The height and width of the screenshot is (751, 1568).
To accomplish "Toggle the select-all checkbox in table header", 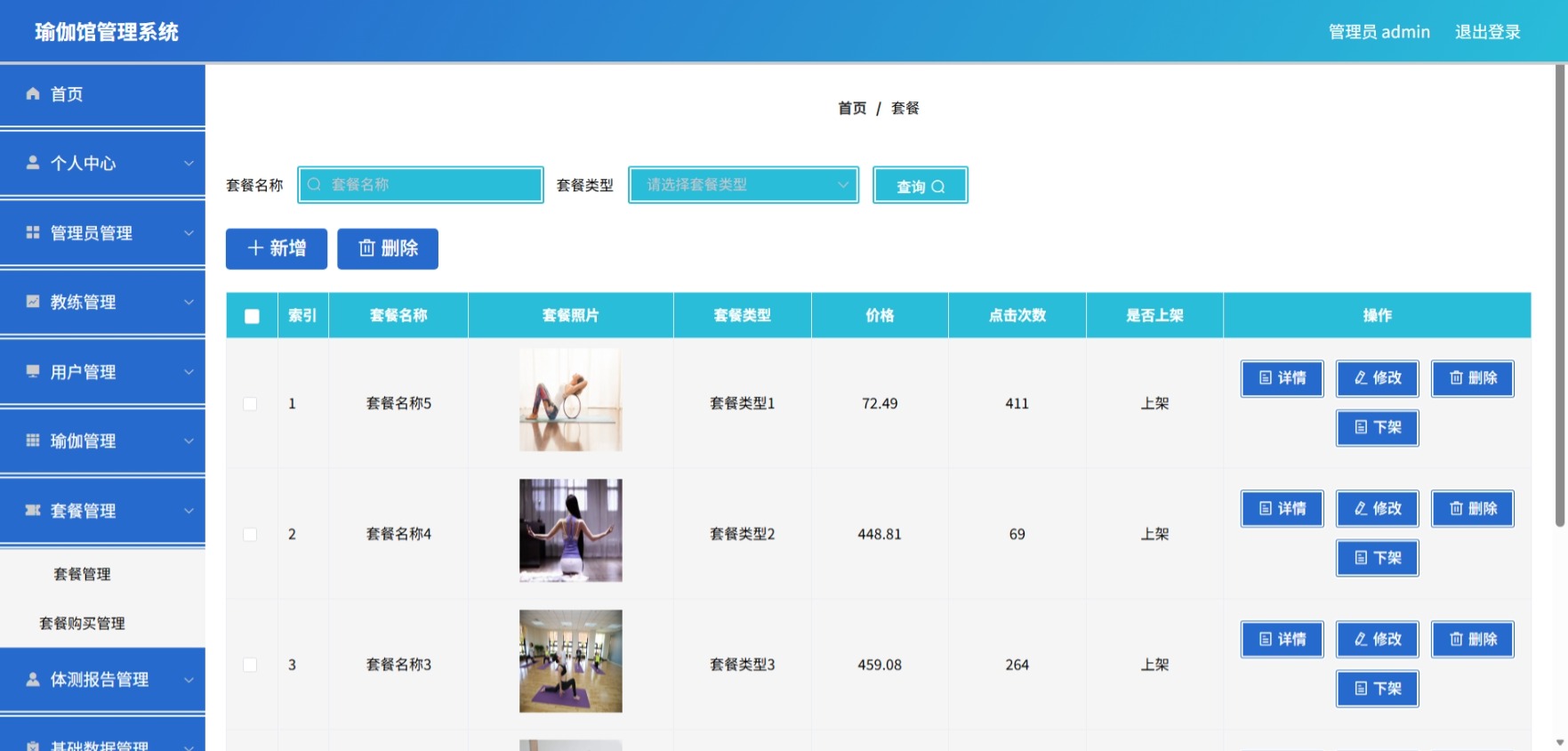I will [252, 316].
